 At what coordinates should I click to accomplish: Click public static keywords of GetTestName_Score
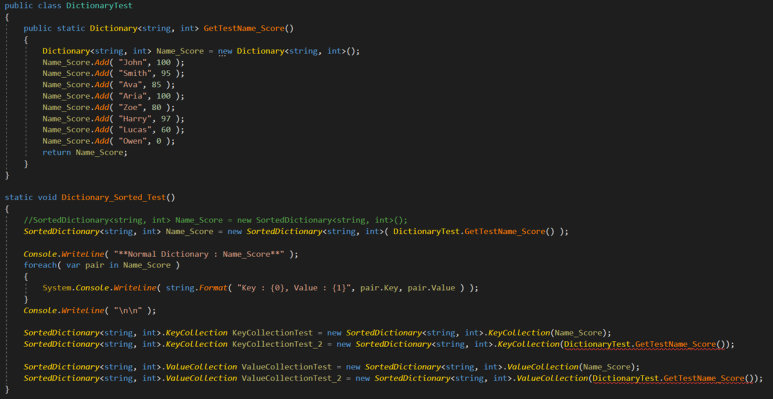(54, 28)
